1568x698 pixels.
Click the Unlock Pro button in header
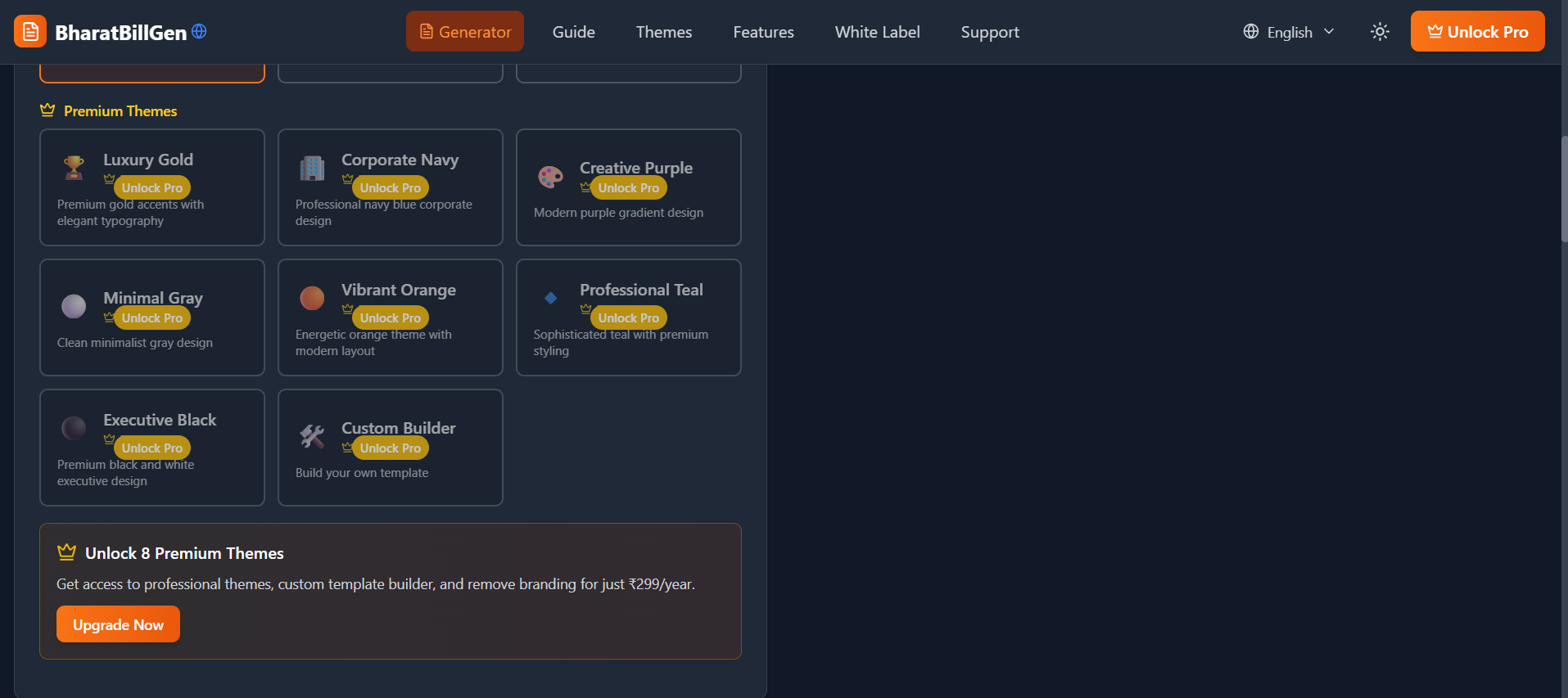(x=1478, y=31)
